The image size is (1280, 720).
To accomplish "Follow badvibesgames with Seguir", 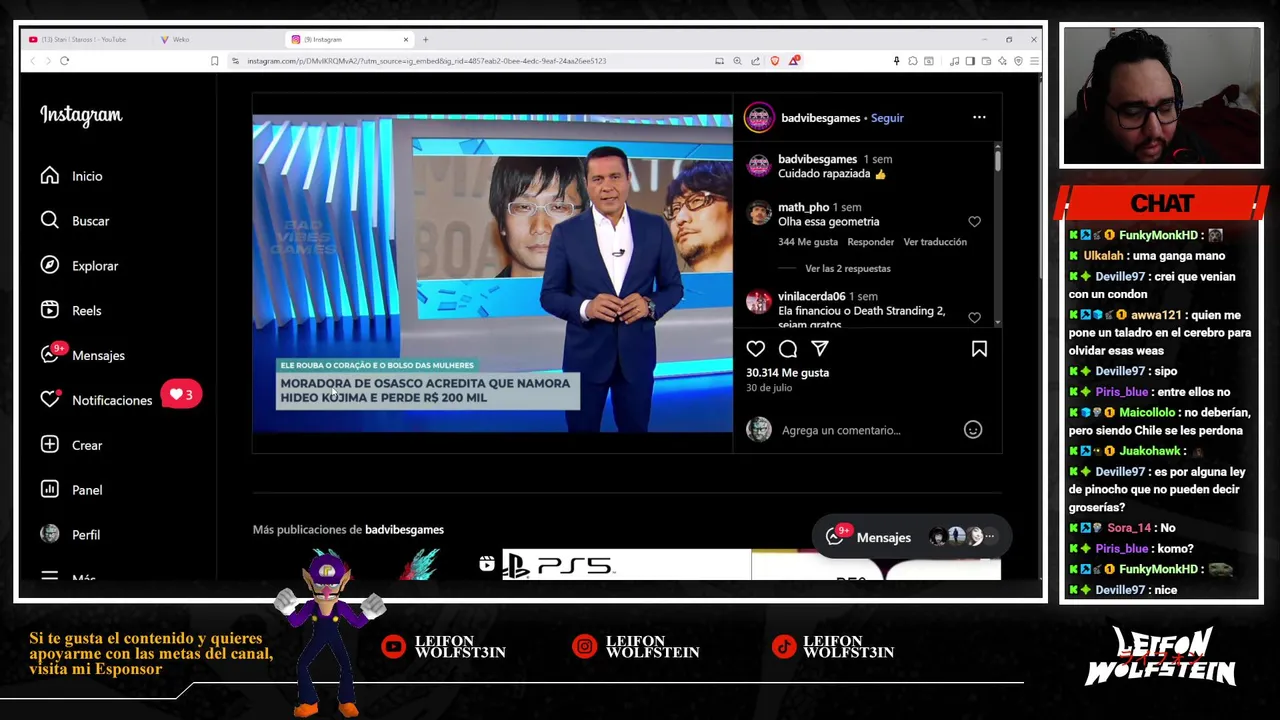I will [887, 118].
